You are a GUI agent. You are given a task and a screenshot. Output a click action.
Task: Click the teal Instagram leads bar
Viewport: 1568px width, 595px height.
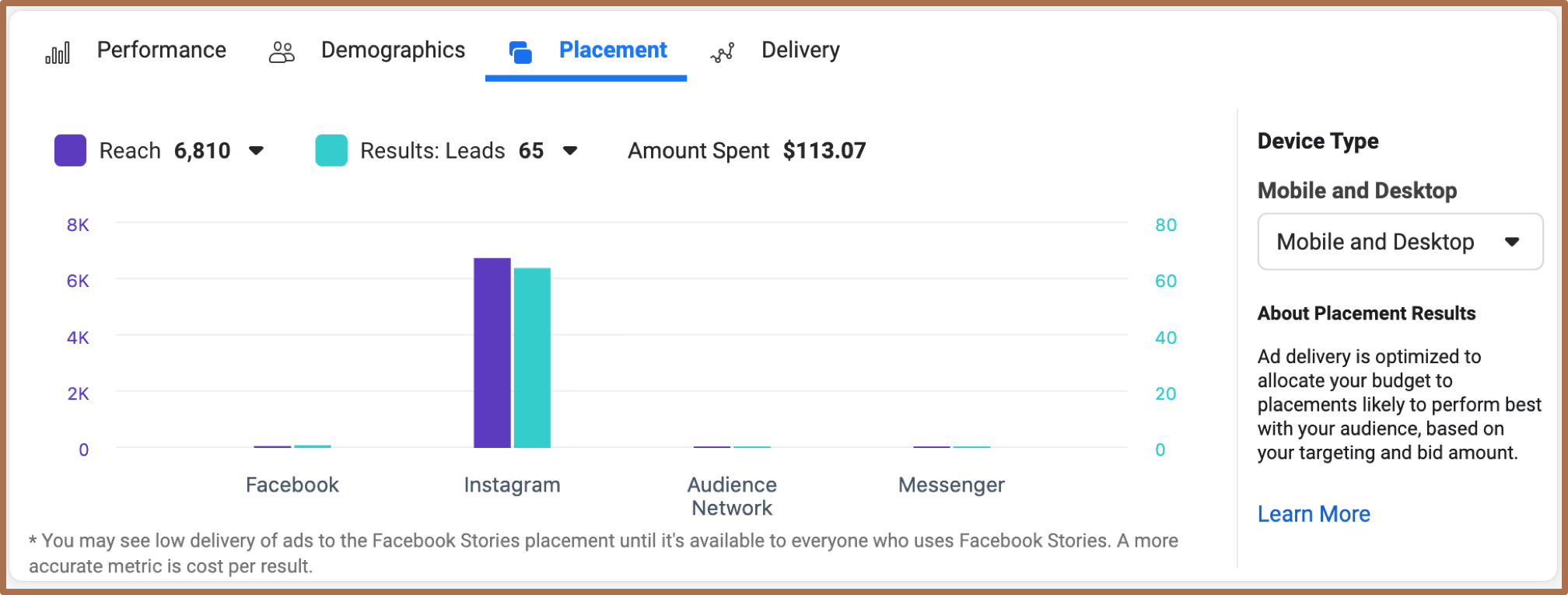coord(532,358)
